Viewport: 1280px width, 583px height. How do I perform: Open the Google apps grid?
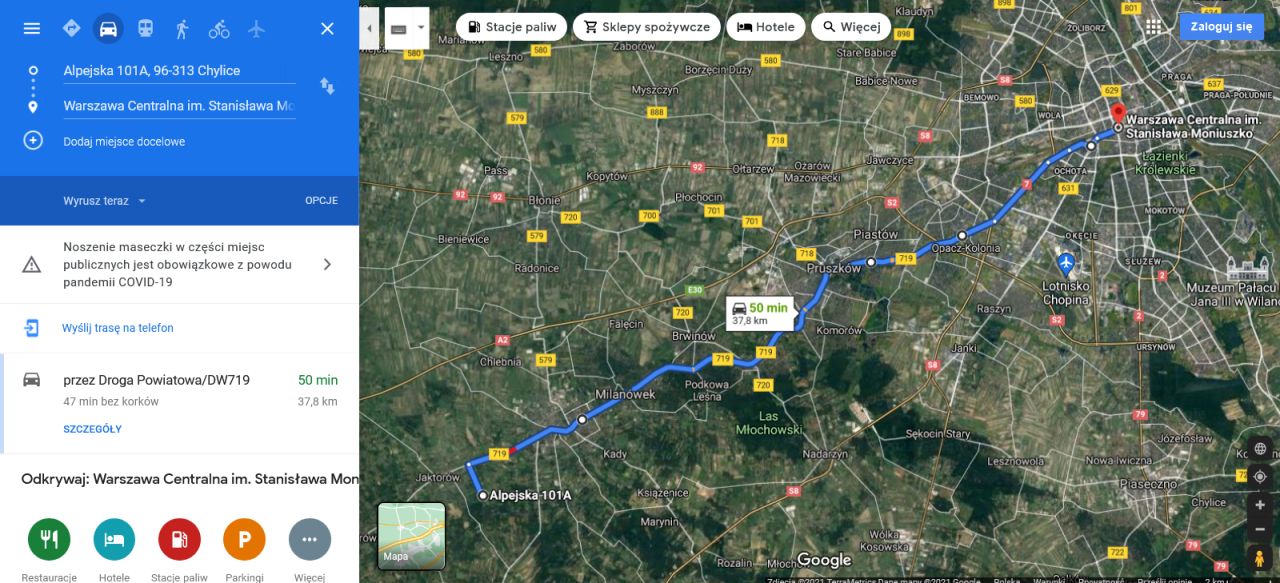tap(1154, 27)
